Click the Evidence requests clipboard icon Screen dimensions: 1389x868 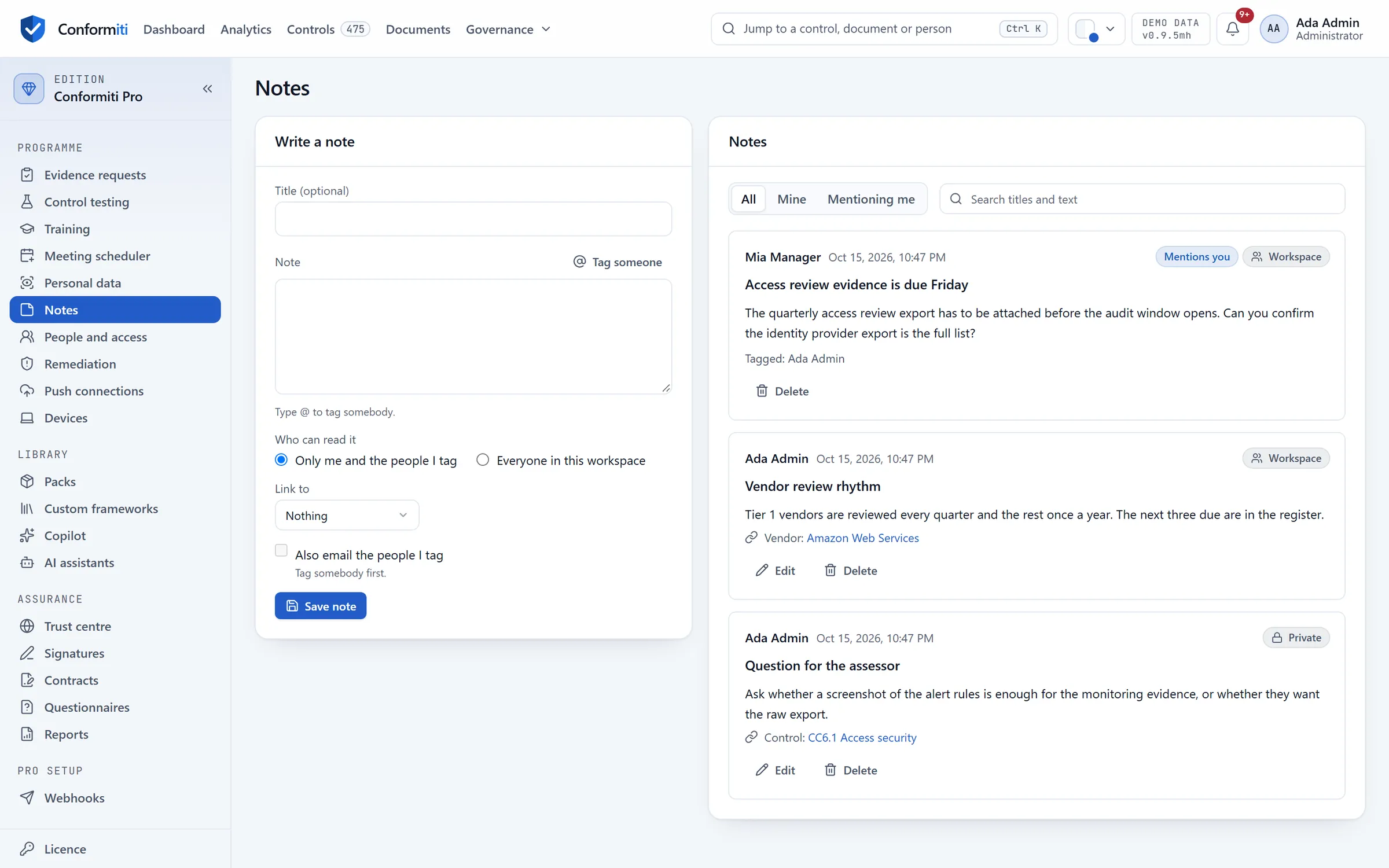(x=27, y=175)
